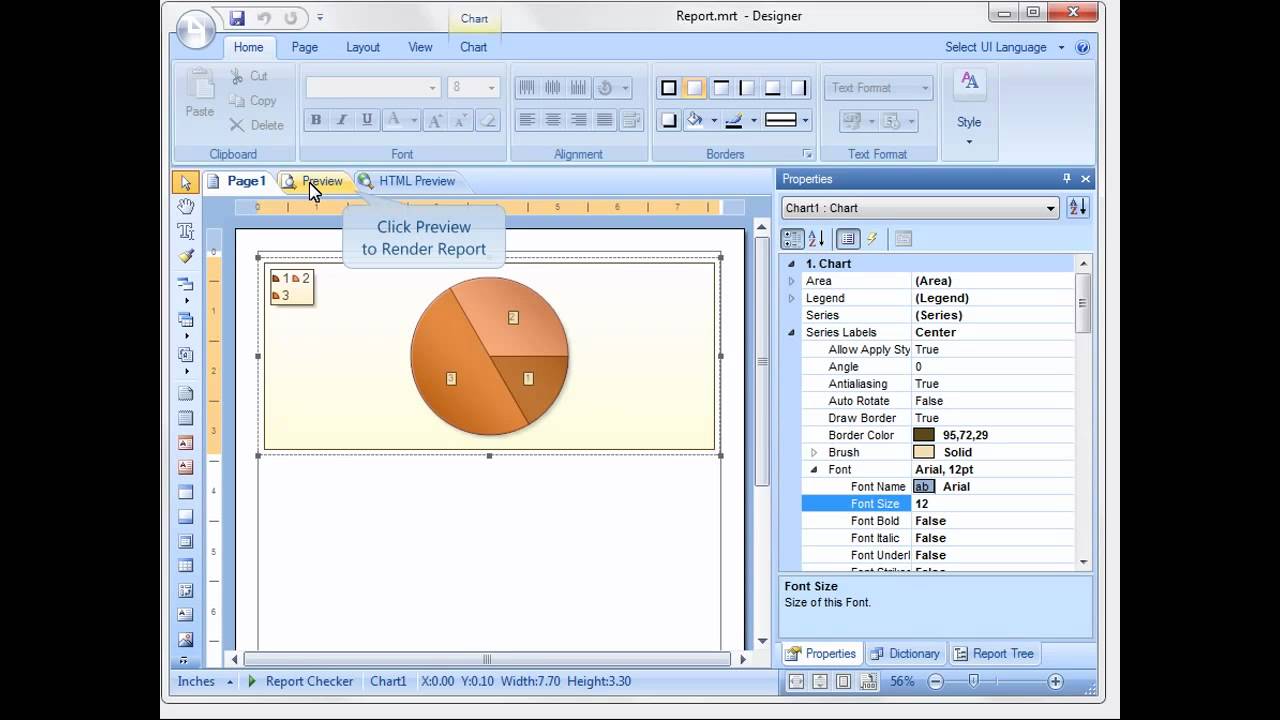Align text left in Alignment group
This screenshot has height=720, width=1280.
[527, 120]
